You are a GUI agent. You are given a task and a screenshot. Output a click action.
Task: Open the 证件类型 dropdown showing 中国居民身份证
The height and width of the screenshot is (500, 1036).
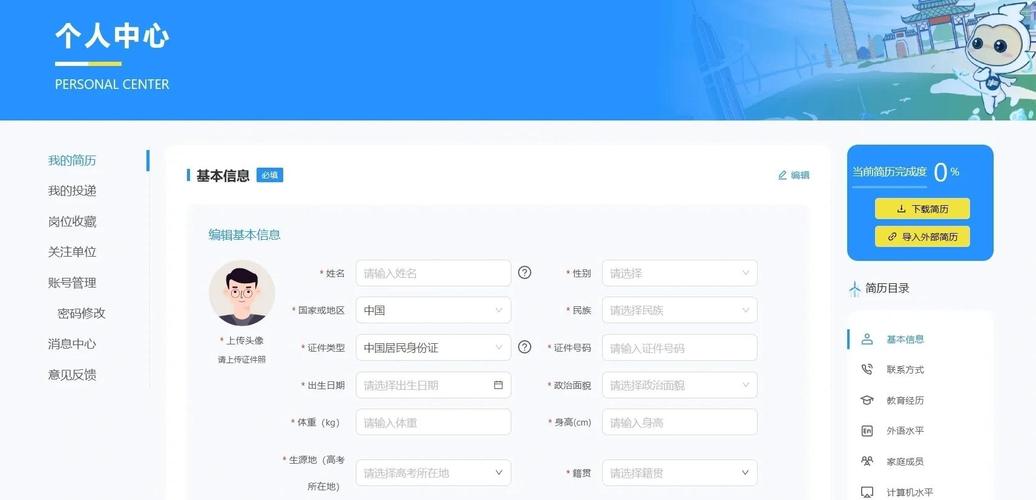pyautogui.click(x=433, y=347)
